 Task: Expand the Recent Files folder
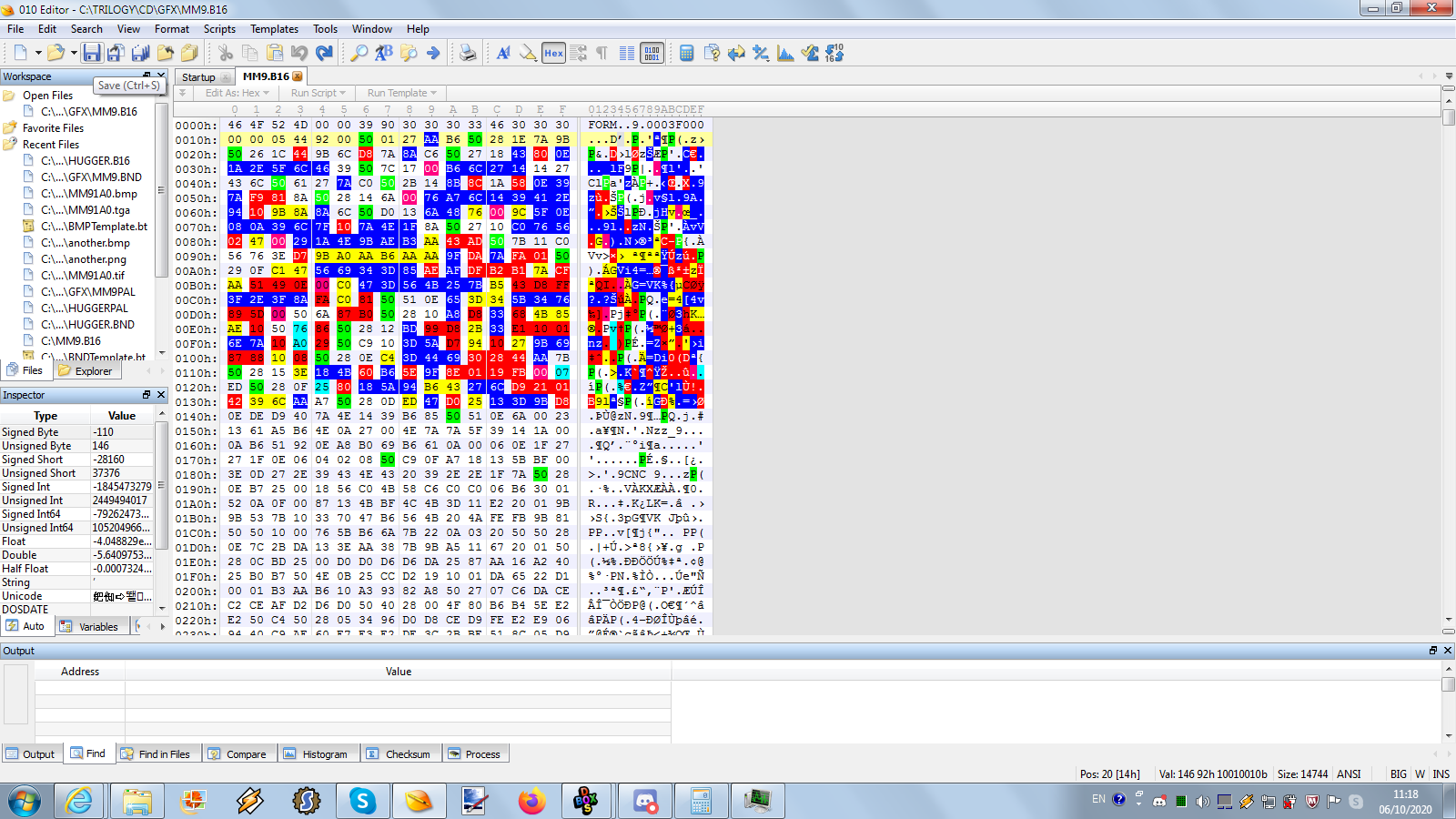pos(51,145)
